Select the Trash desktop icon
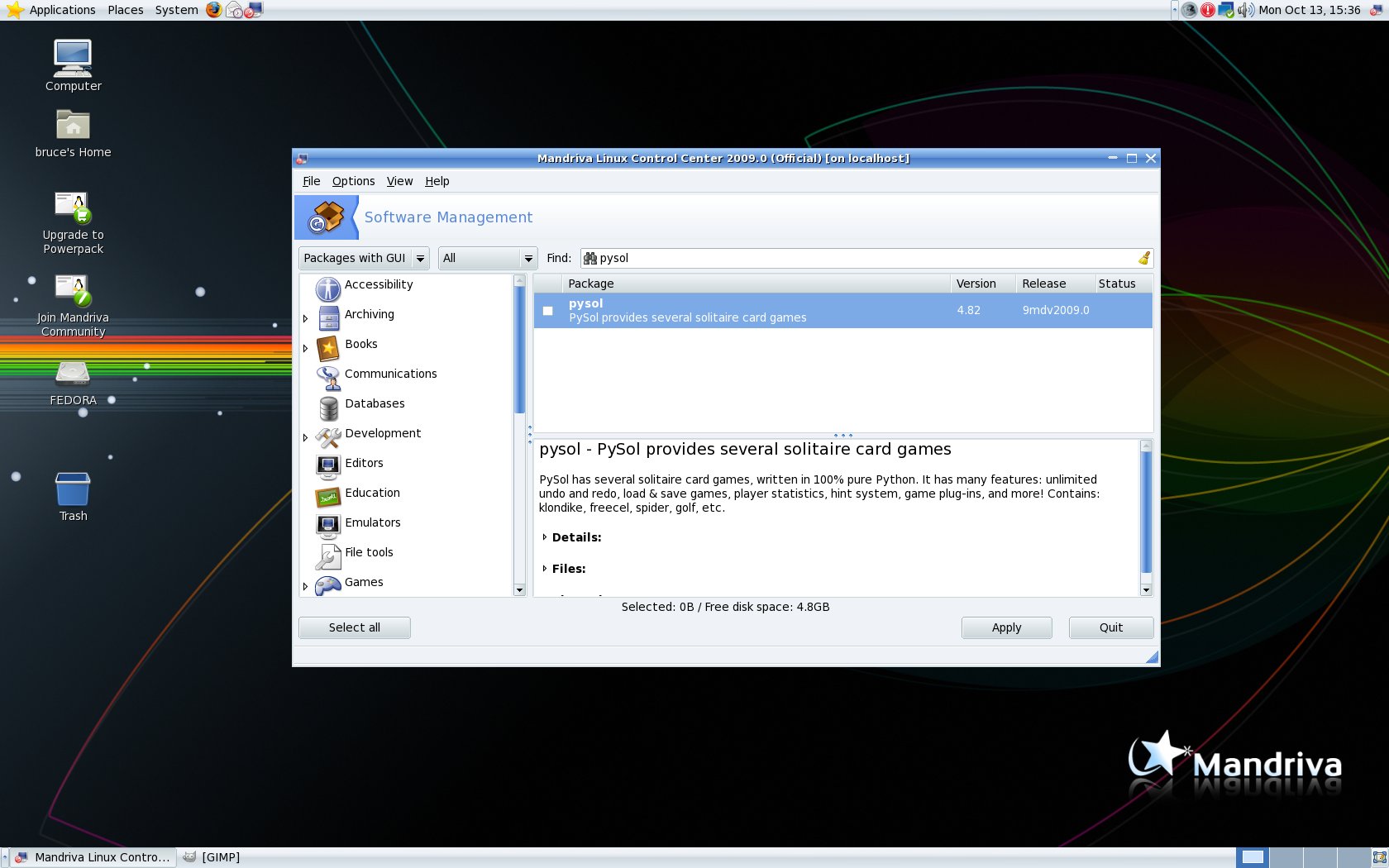 point(73,488)
